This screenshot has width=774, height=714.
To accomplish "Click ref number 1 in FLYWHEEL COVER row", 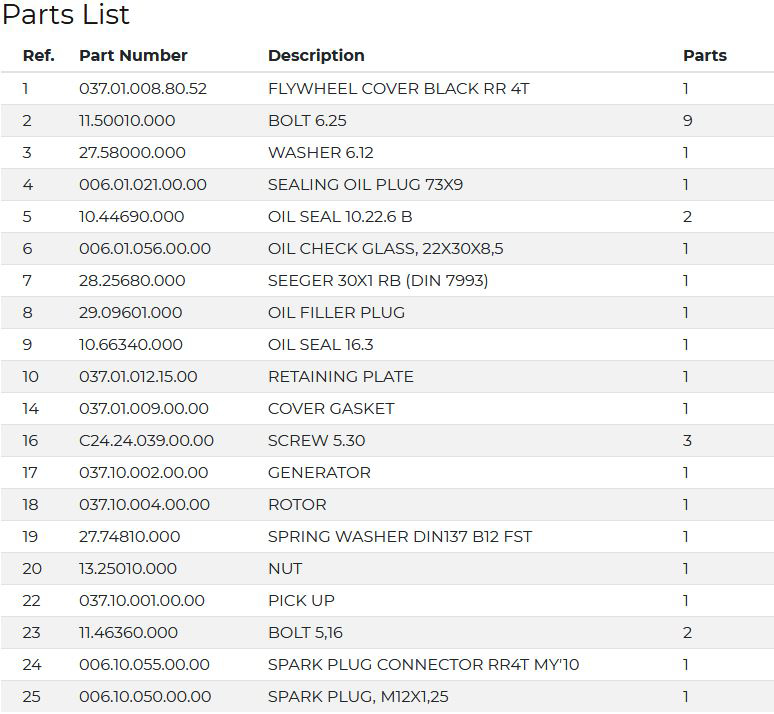I will (x=25, y=88).
